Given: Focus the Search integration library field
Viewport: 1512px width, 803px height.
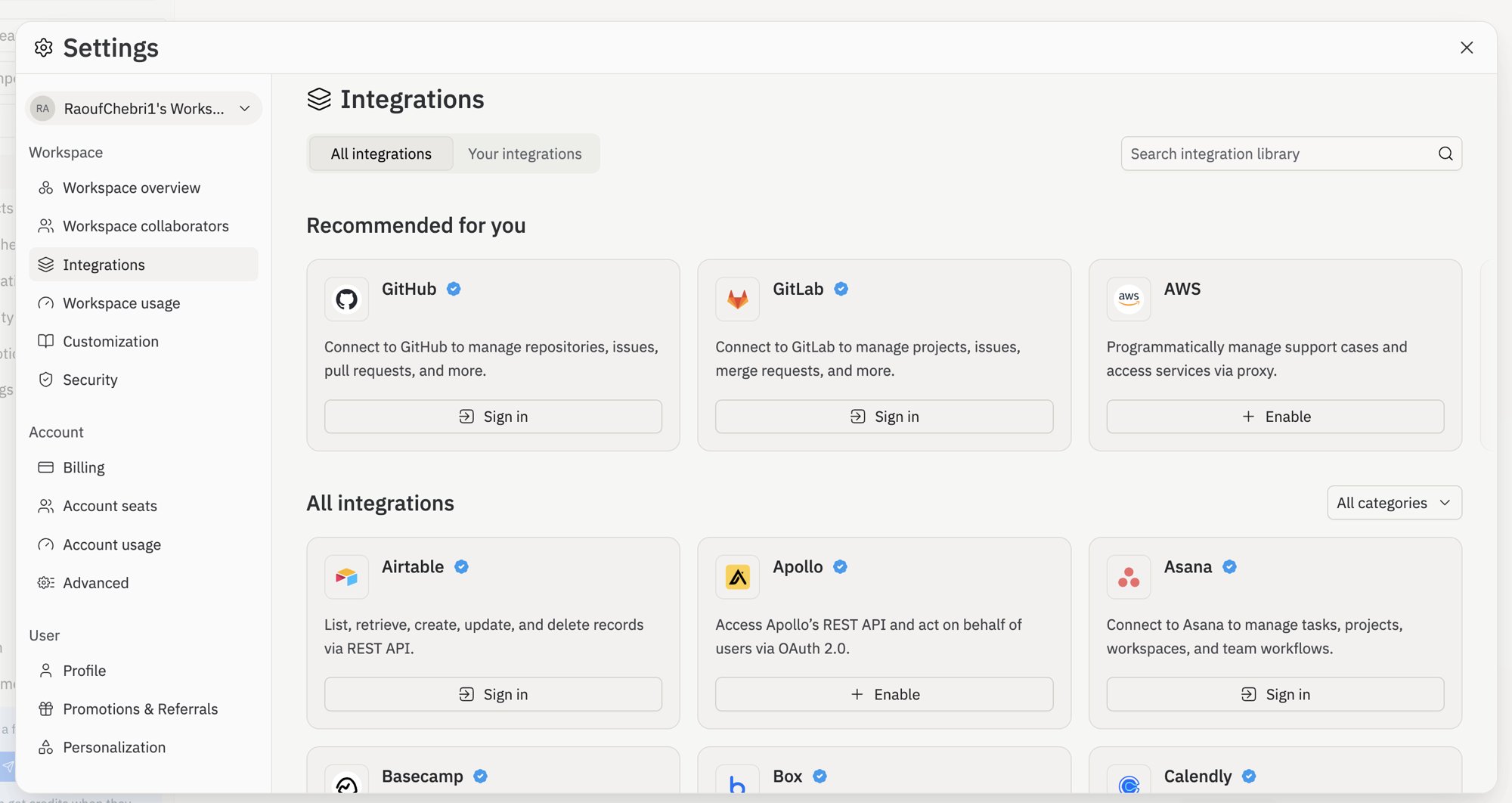Looking at the screenshot, I should pos(1291,153).
